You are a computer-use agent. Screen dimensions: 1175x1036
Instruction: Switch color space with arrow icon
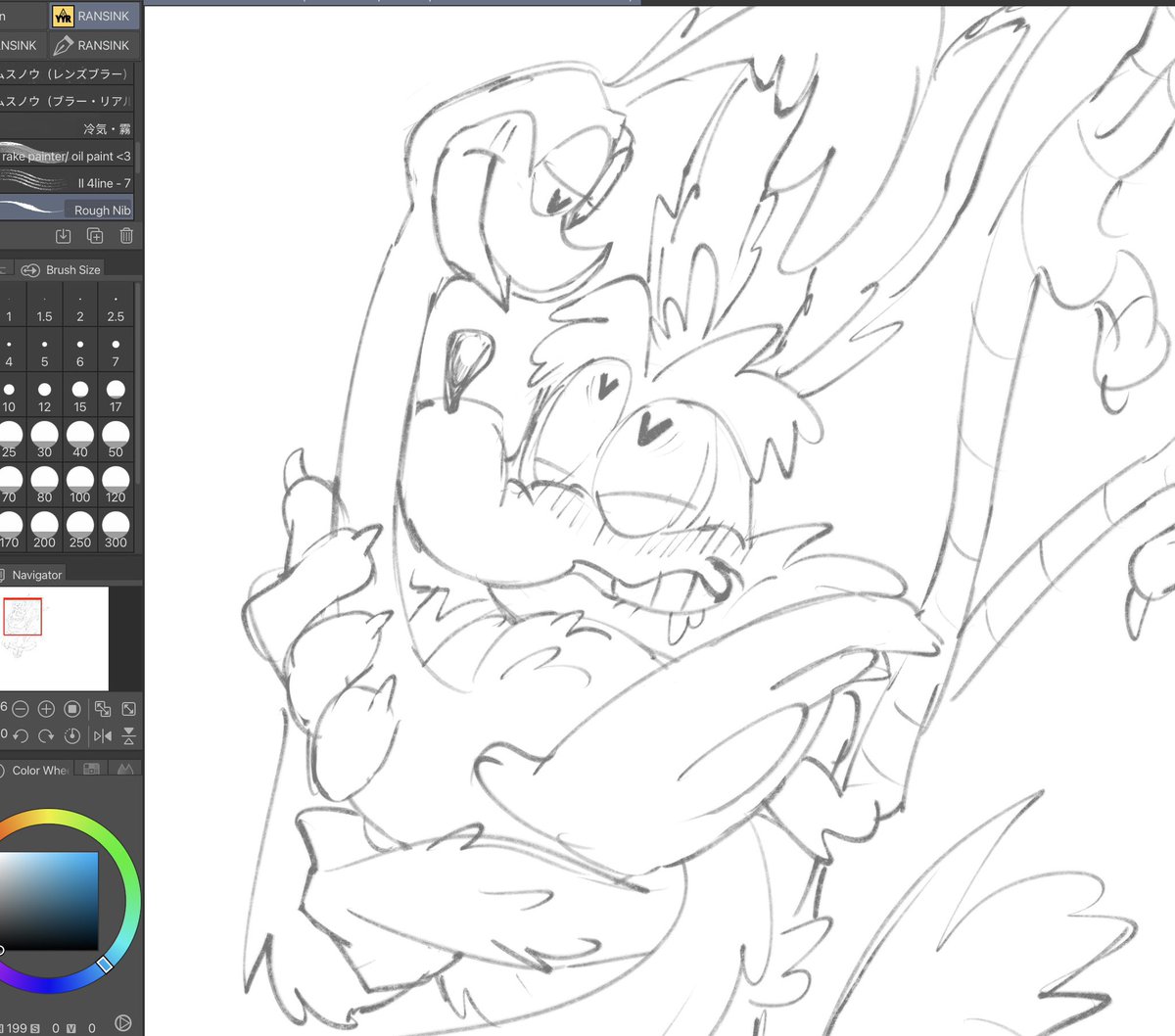122,1023
